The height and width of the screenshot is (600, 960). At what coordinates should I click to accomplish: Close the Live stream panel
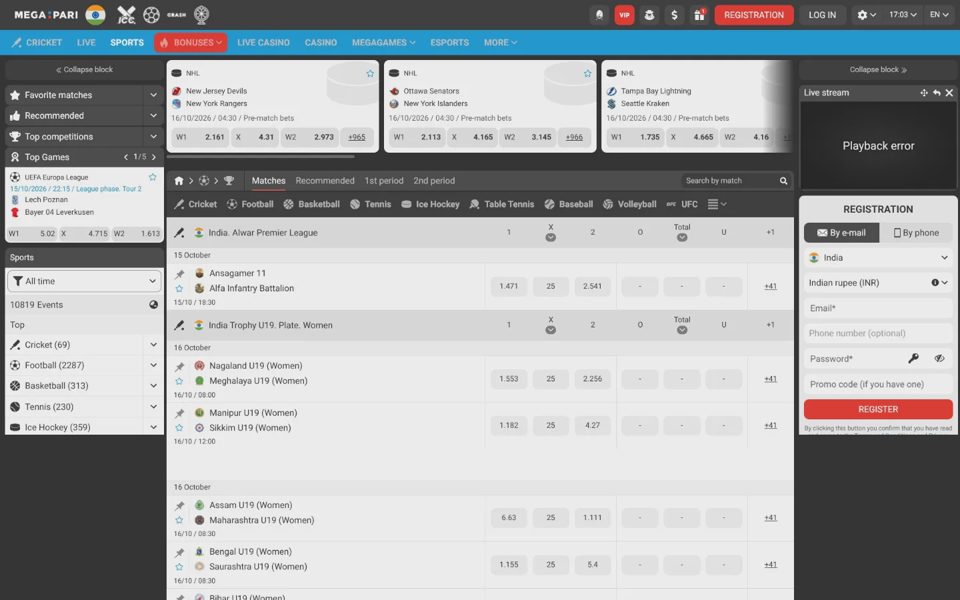tap(949, 92)
